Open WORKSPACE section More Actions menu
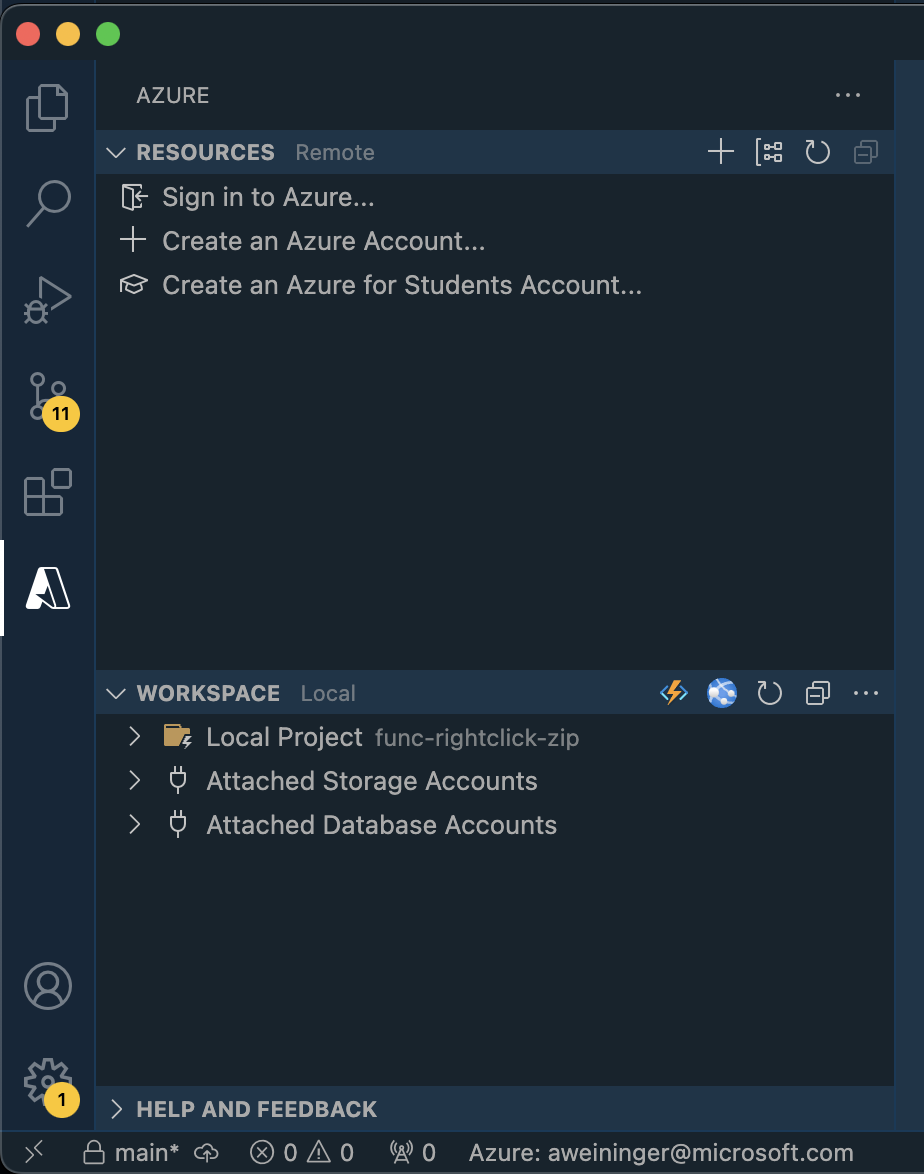The width and height of the screenshot is (924, 1174). click(x=866, y=692)
